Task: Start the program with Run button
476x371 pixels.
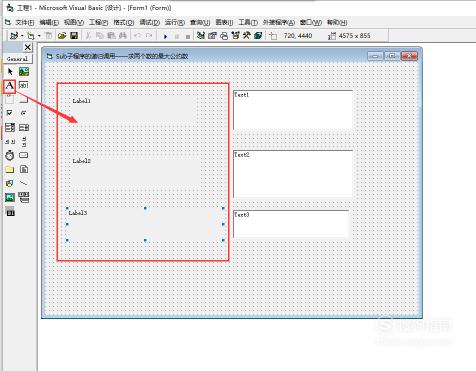Action: [165, 36]
